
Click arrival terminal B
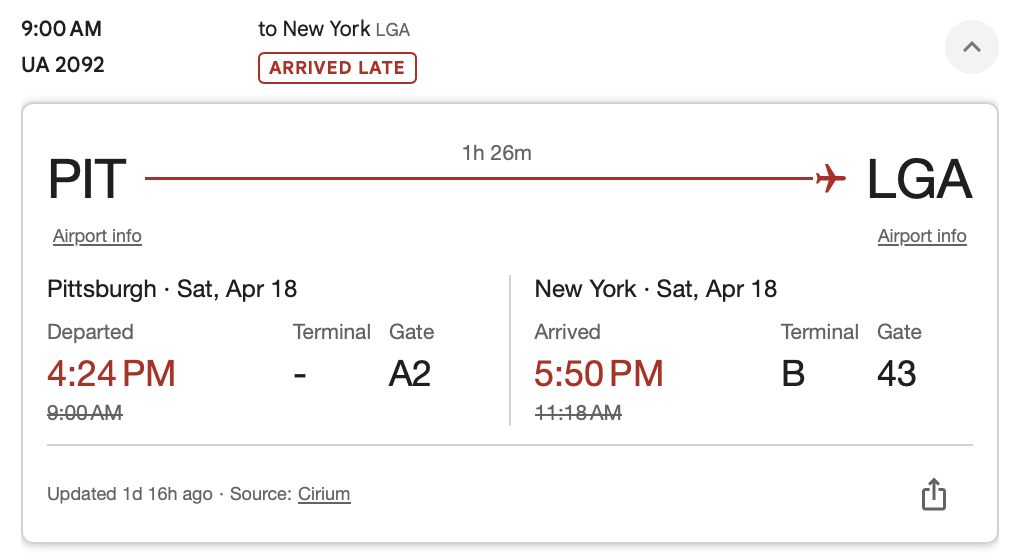tap(793, 374)
